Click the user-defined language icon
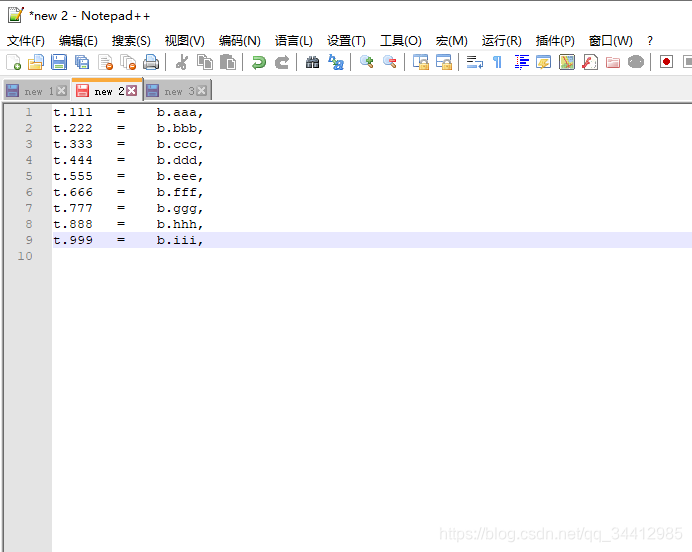 [544, 62]
